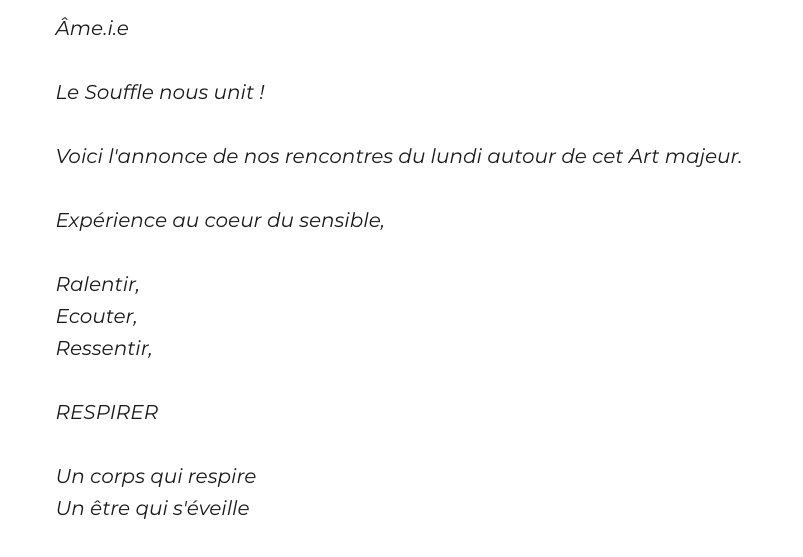Click the word "être"
Screen dimensions: 803x557
click(110, 509)
